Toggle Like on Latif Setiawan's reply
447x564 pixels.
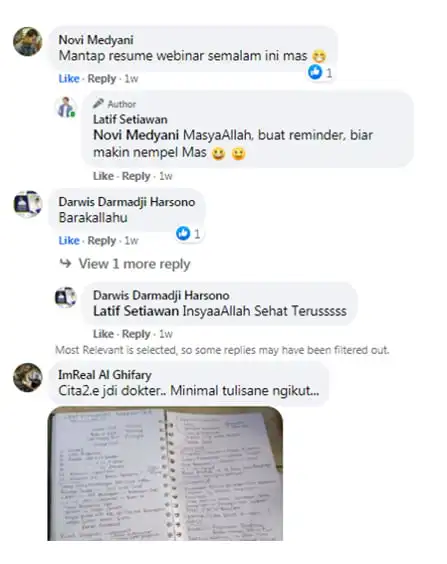point(103,176)
